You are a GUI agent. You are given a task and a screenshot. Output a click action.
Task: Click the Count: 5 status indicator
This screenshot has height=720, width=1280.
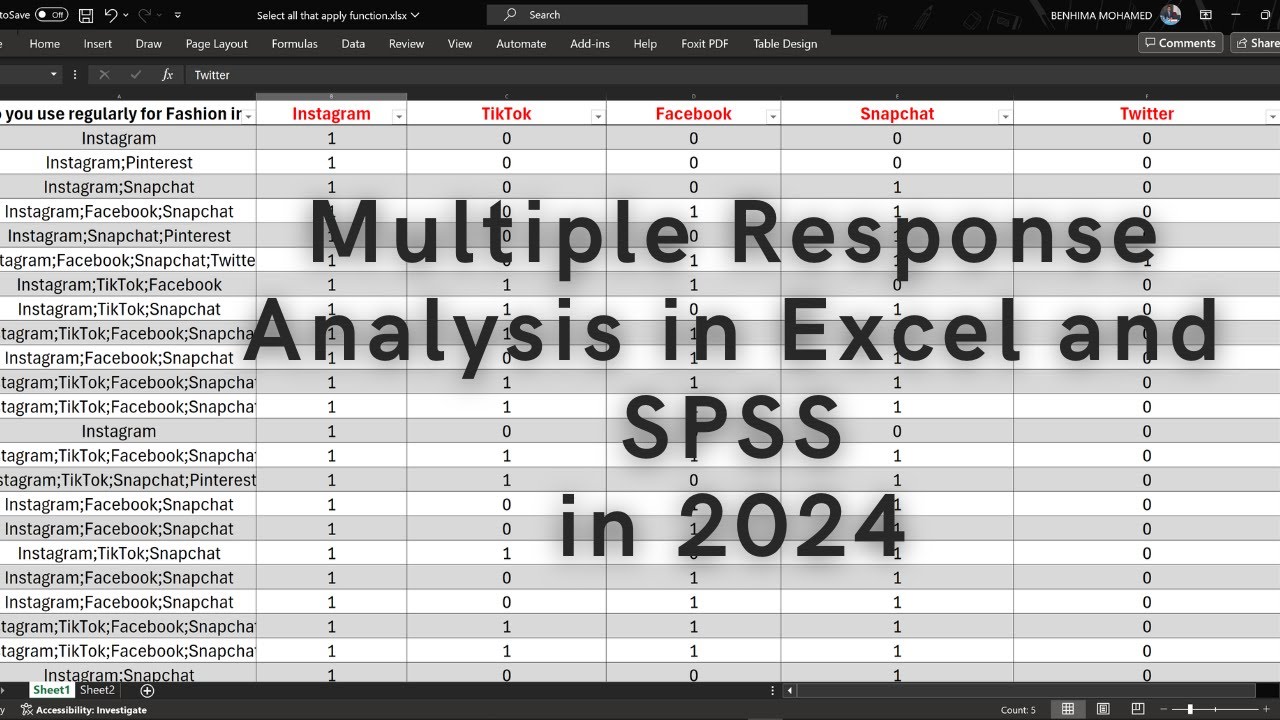pyautogui.click(x=1018, y=710)
